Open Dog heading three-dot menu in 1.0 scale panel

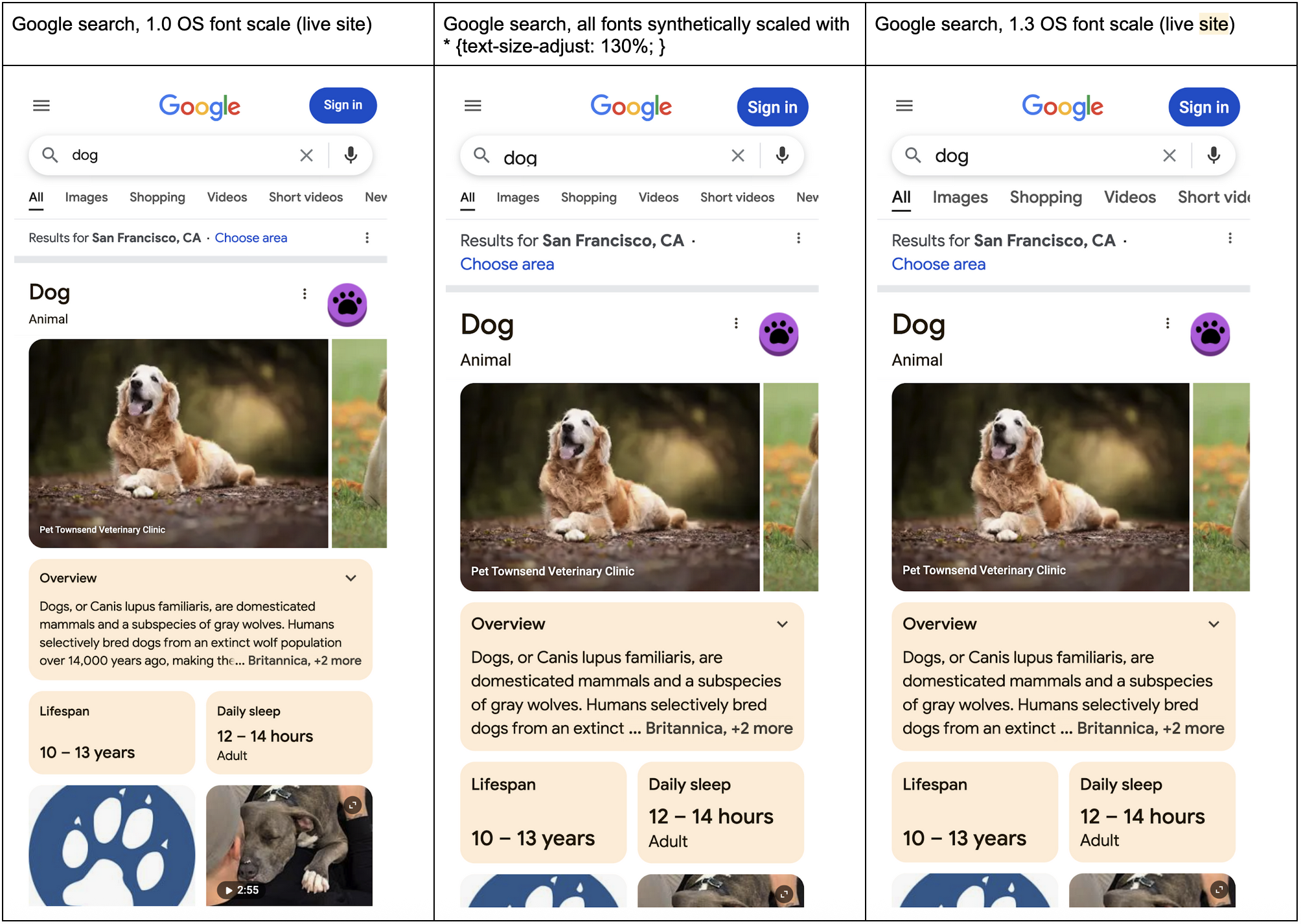pos(305,294)
